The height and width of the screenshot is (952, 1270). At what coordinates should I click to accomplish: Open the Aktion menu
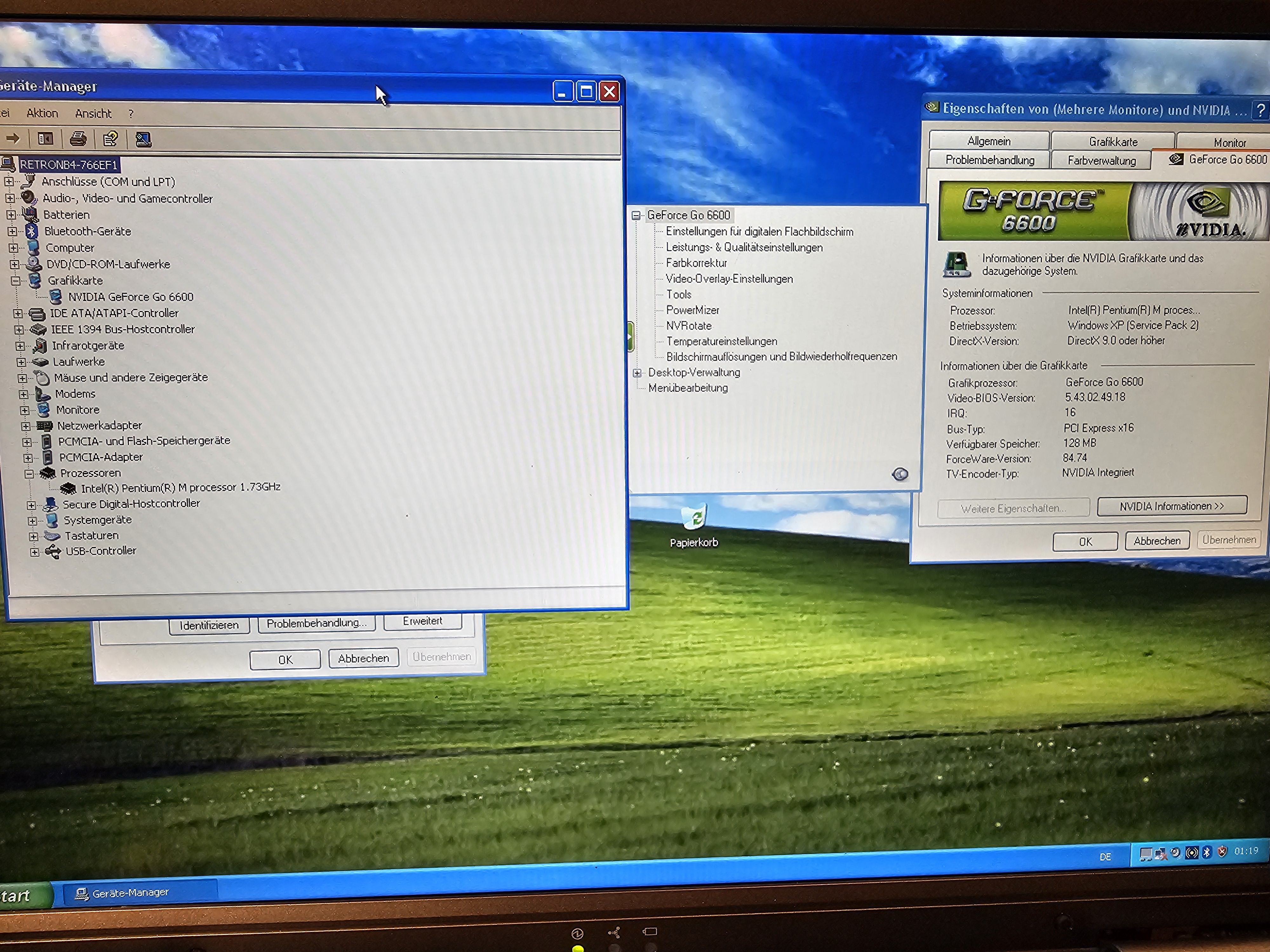click(x=43, y=114)
